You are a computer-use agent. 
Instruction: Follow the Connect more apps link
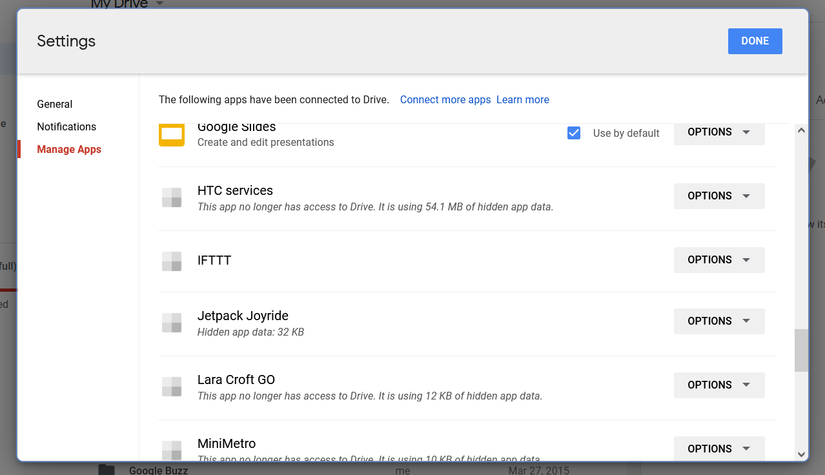click(445, 100)
